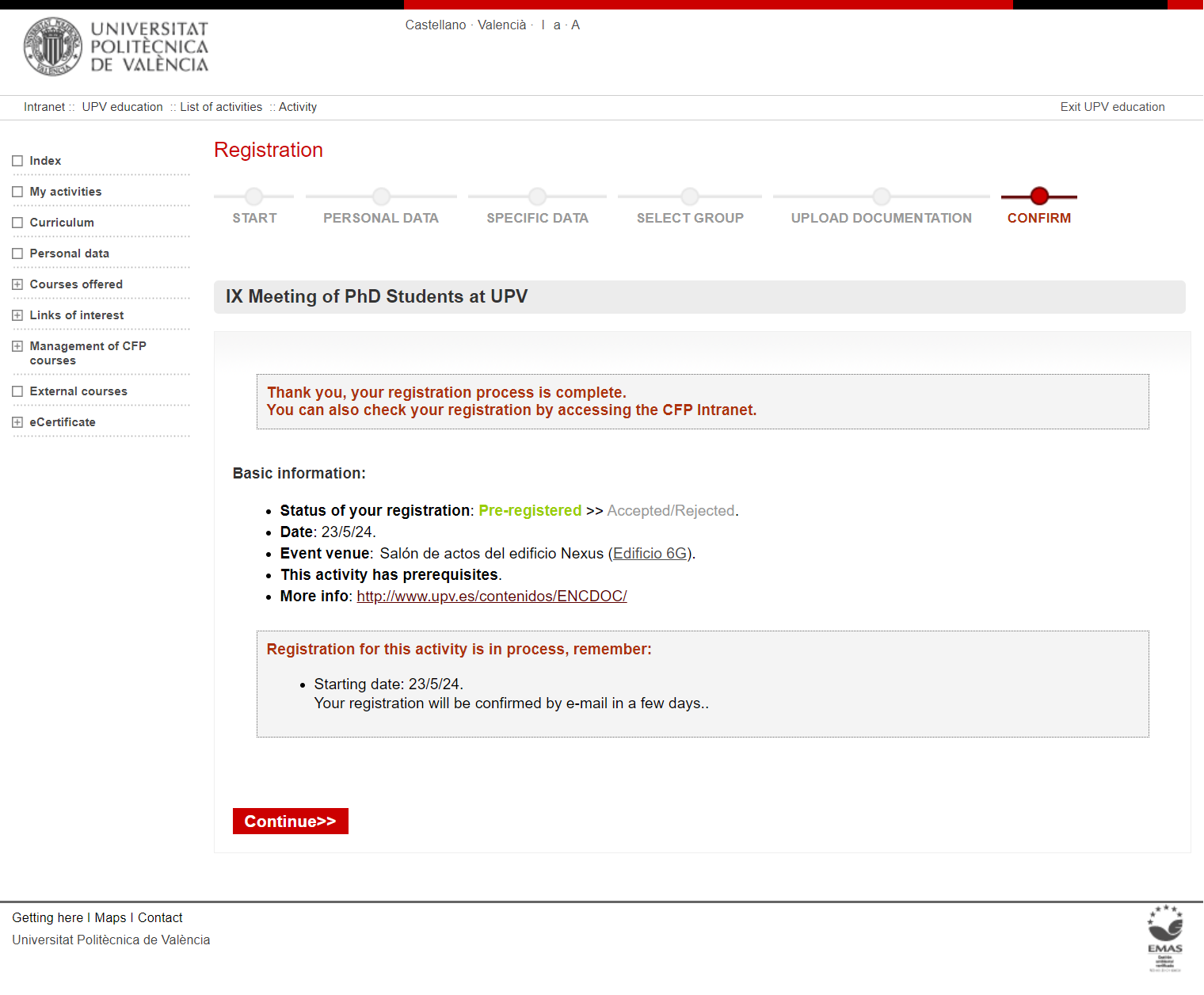Switch language to Castellano

[435, 25]
